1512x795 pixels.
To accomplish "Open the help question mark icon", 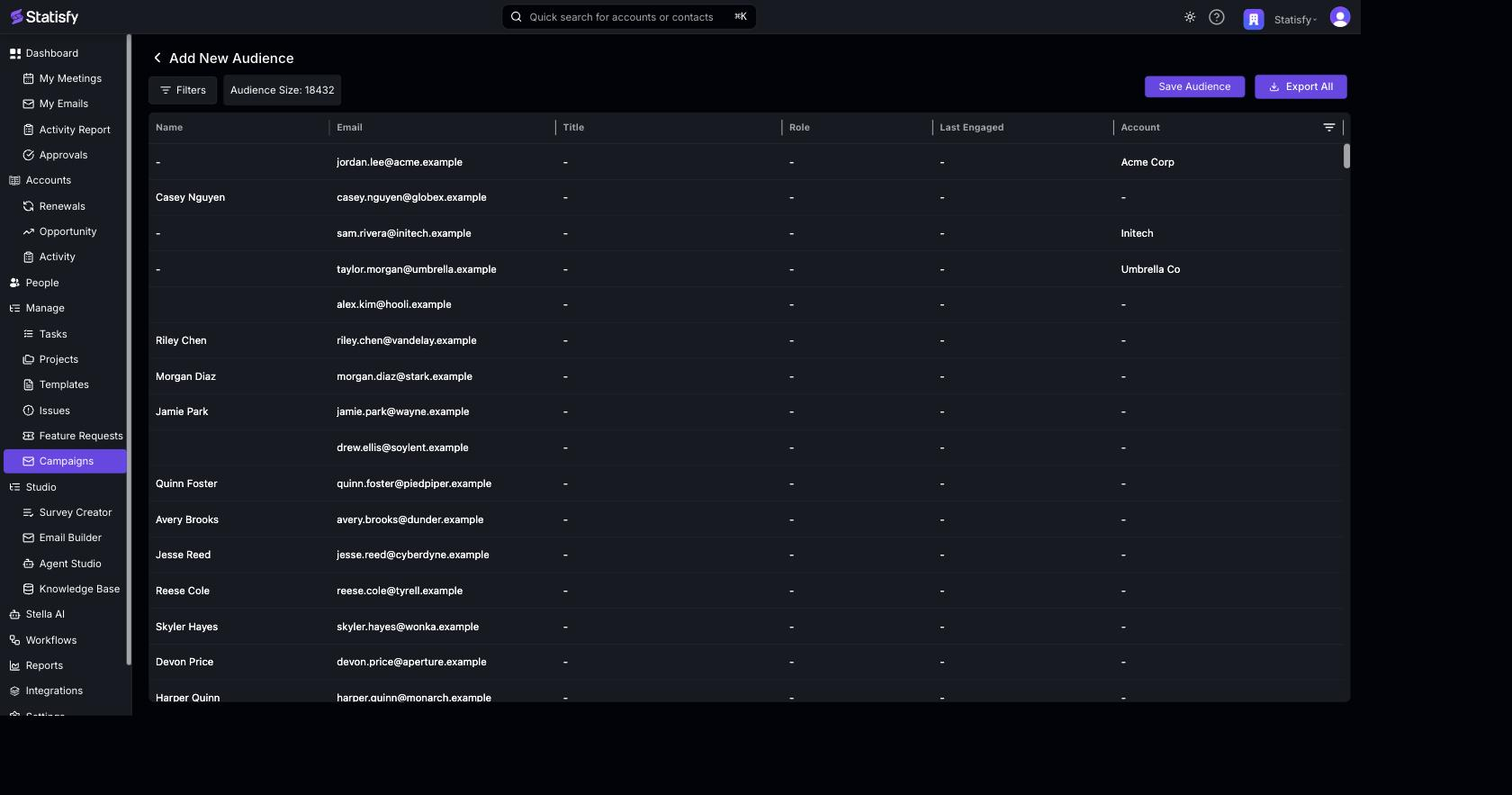I will pyautogui.click(x=1217, y=17).
